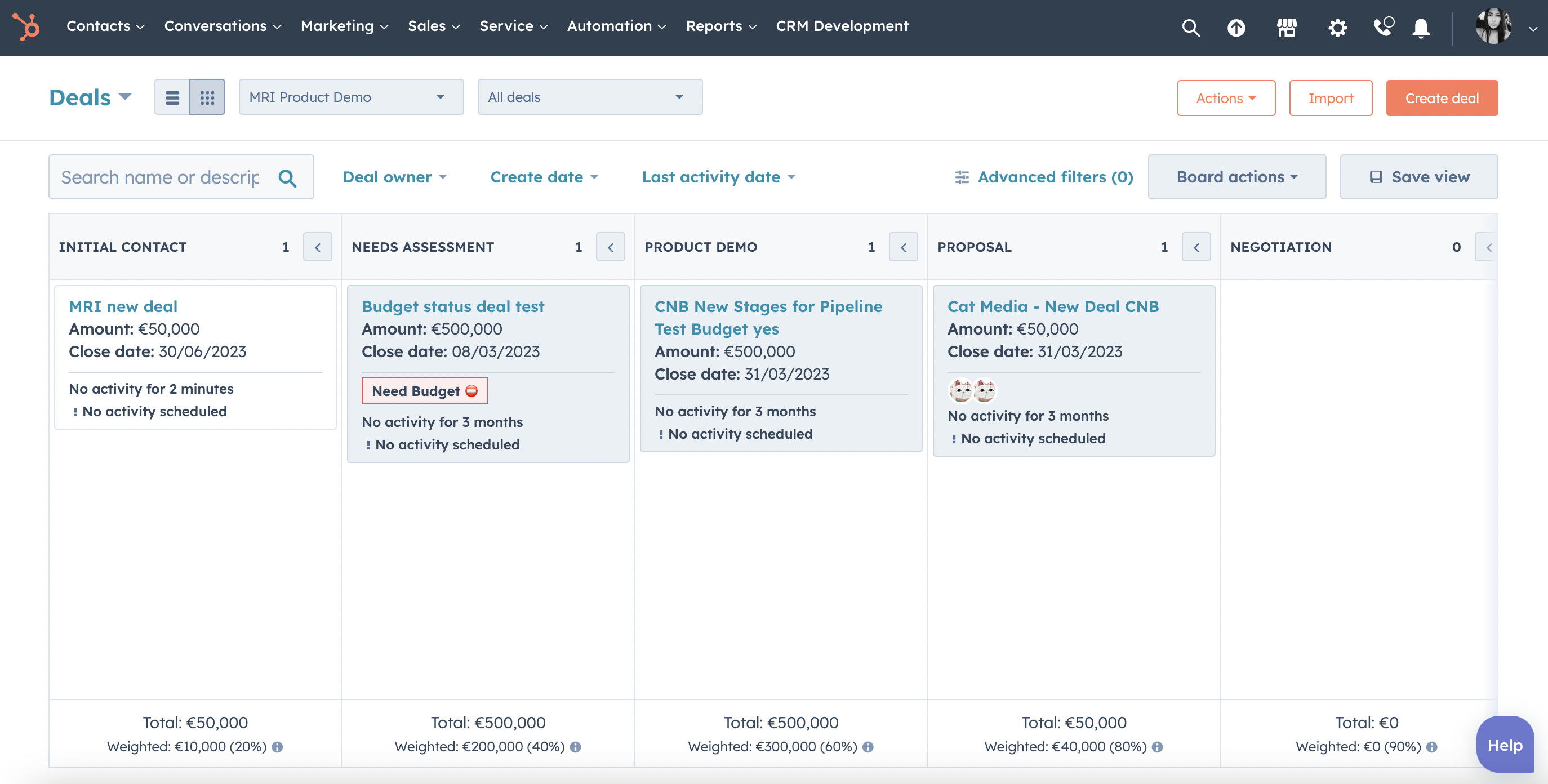Open the MRI Product Demo pipeline dropdown
Viewport: 1548px width, 784px height.
pos(351,97)
